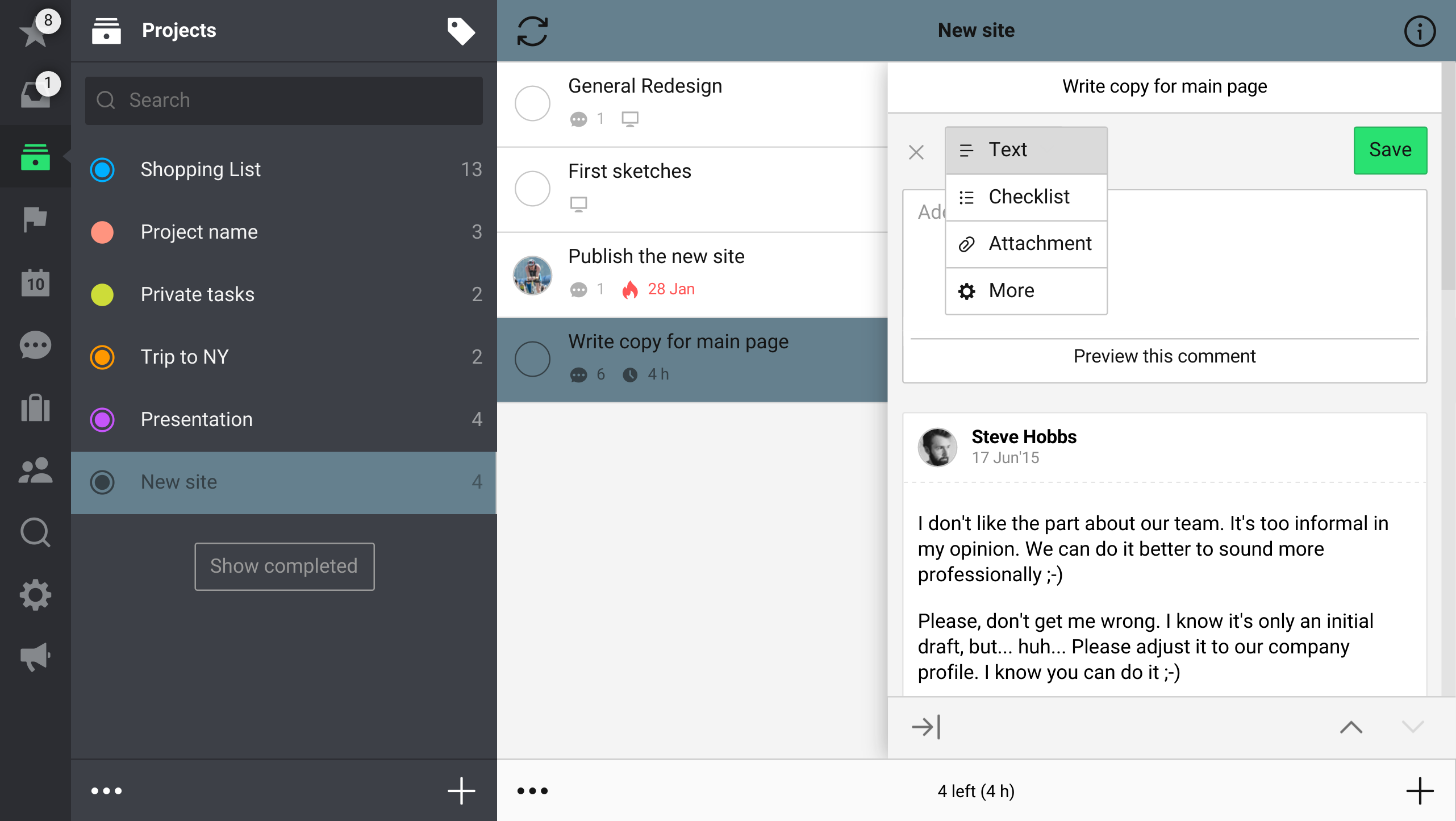Image resolution: width=1456 pixels, height=821 pixels.
Task: Click the 6 comments icon on Write copy task
Action: click(x=578, y=375)
